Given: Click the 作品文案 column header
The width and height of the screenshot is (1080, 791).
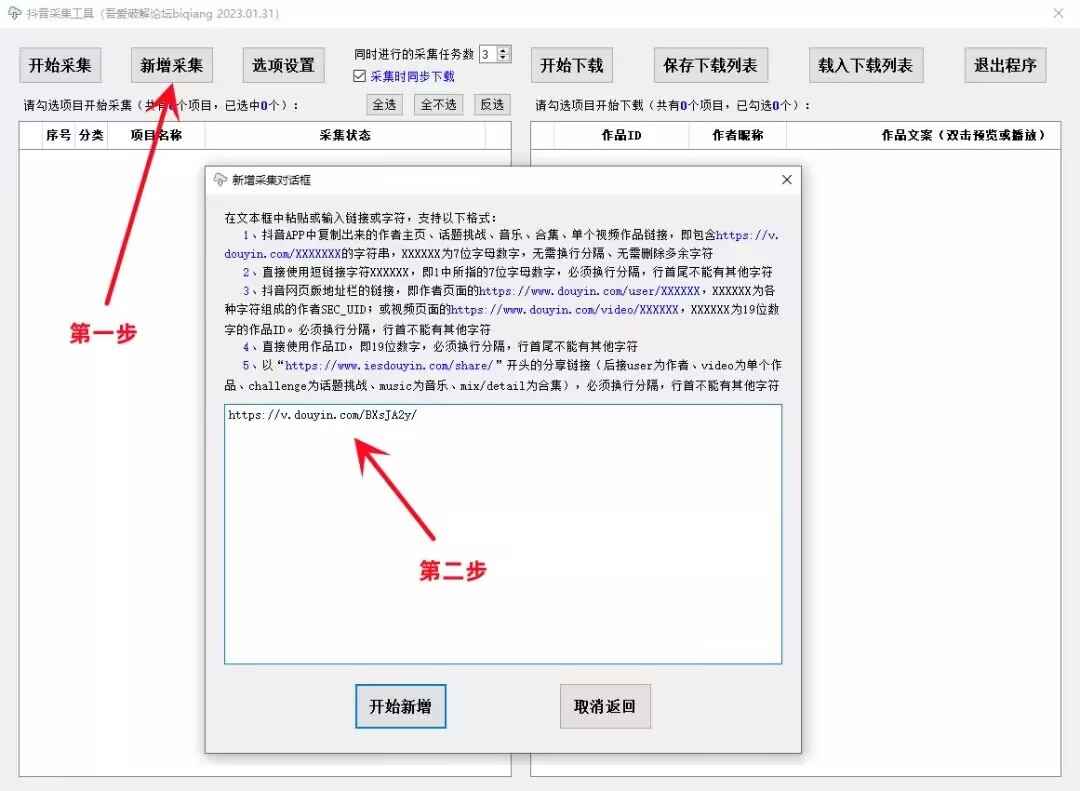Looking at the screenshot, I should (x=923, y=135).
